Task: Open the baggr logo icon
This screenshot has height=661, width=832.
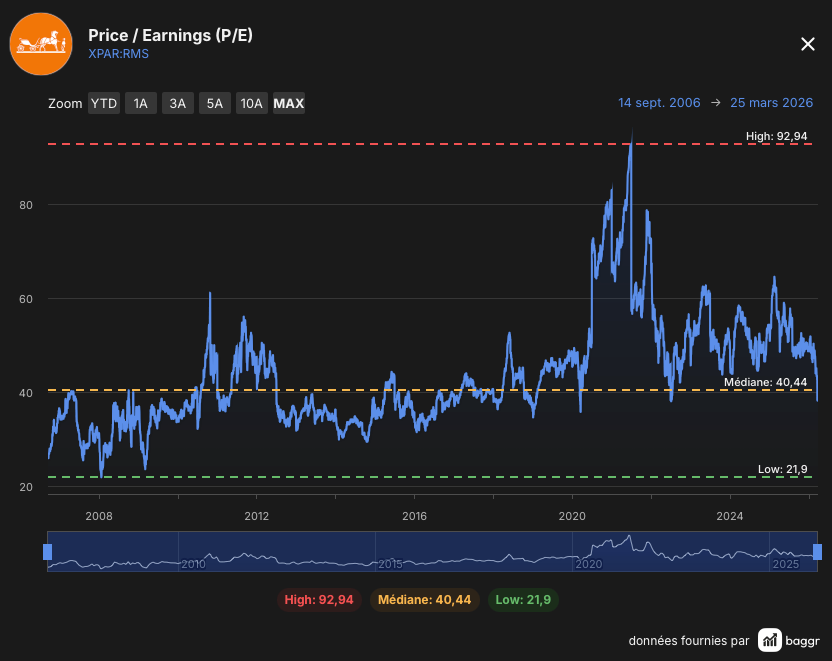Action: click(769, 640)
